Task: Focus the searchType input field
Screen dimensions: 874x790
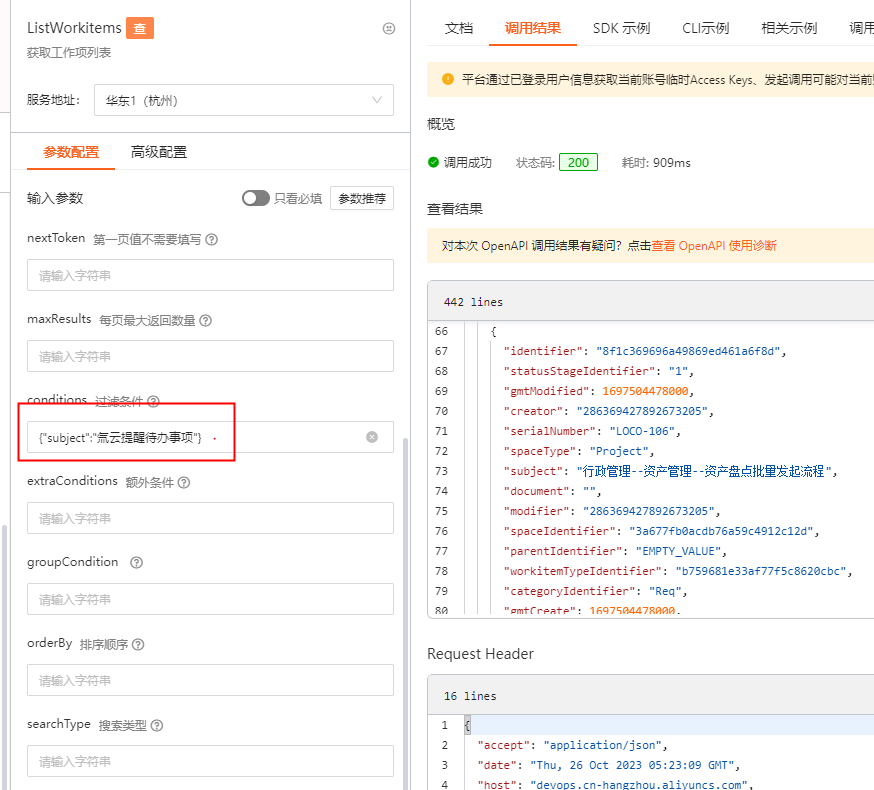Action: click(x=210, y=761)
